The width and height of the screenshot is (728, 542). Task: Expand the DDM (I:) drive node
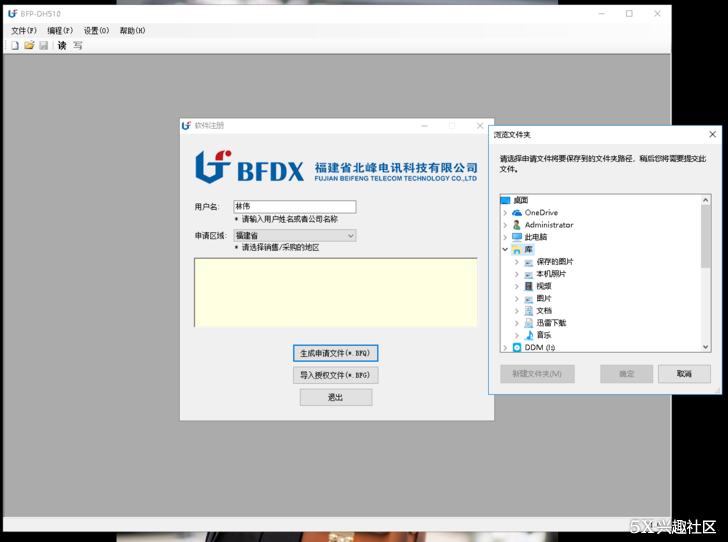pyautogui.click(x=505, y=347)
